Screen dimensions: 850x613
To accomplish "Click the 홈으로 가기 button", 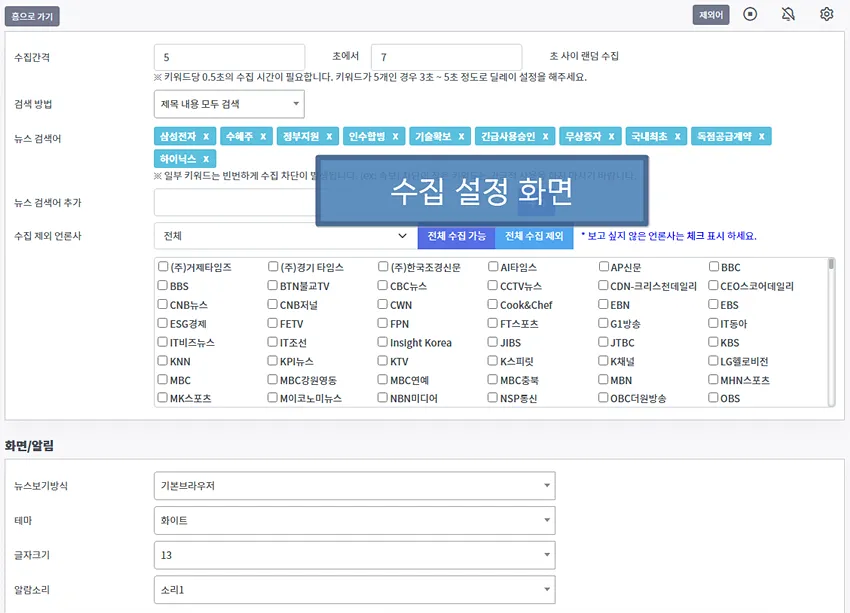I will pyautogui.click(x=33, y=15).
